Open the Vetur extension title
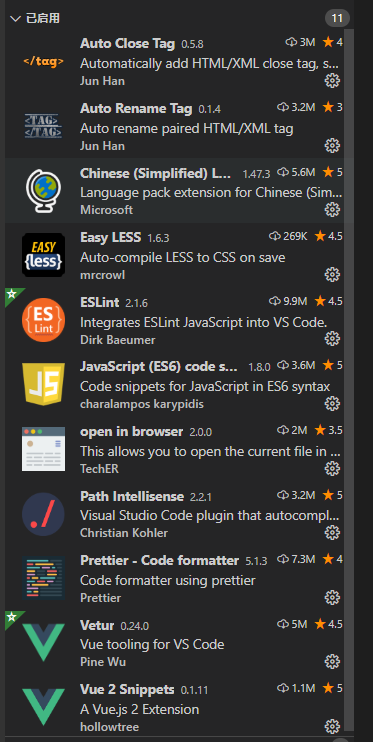 point(97,625)
